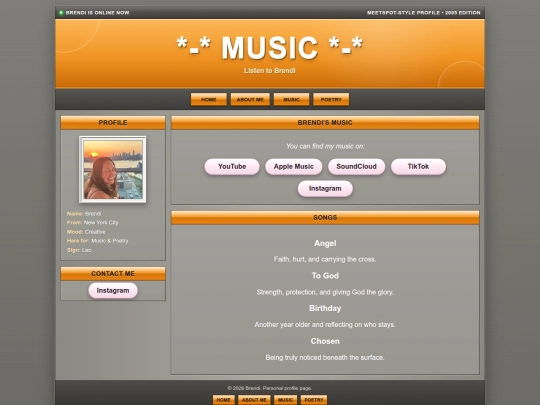Open Instagram under Brendi's Music
The image size is (540, 405).
pyautogui.click(x=325, y=189)
